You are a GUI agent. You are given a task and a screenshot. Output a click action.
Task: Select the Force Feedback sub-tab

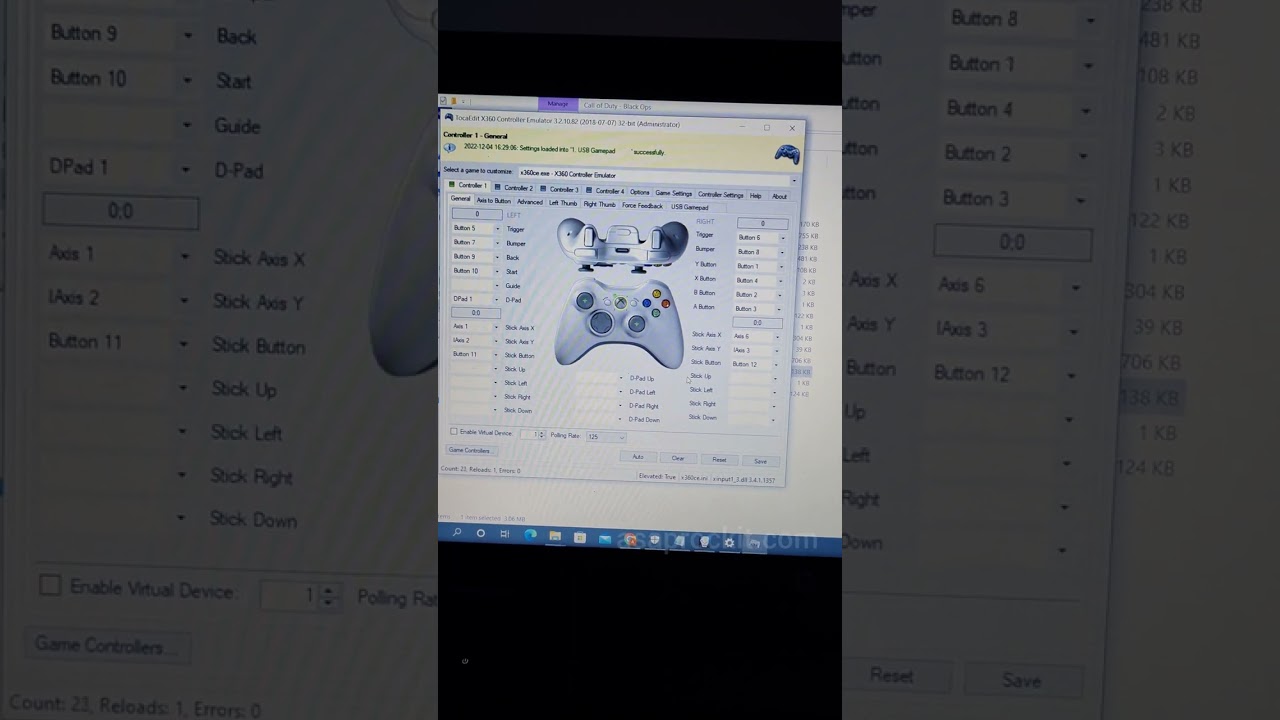[642, 205]
